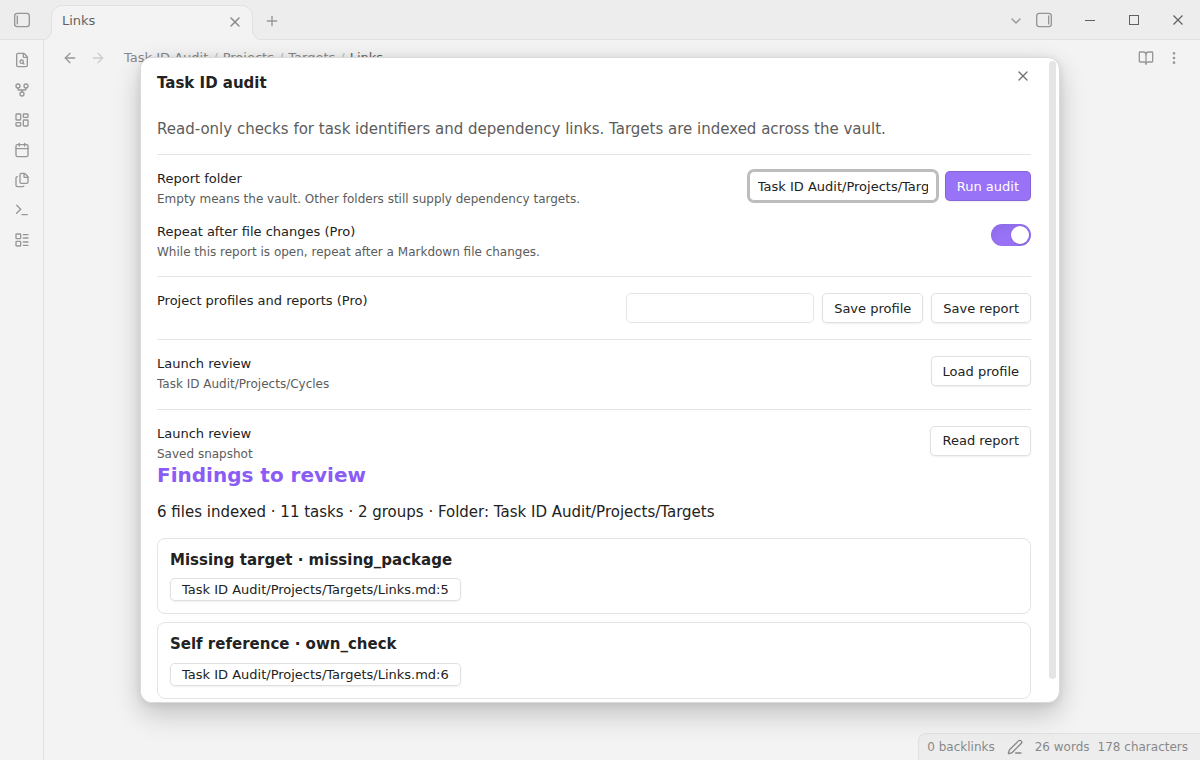Click the dialog vertical scrollbar

pyautogui.click(x=1052, y=370)
